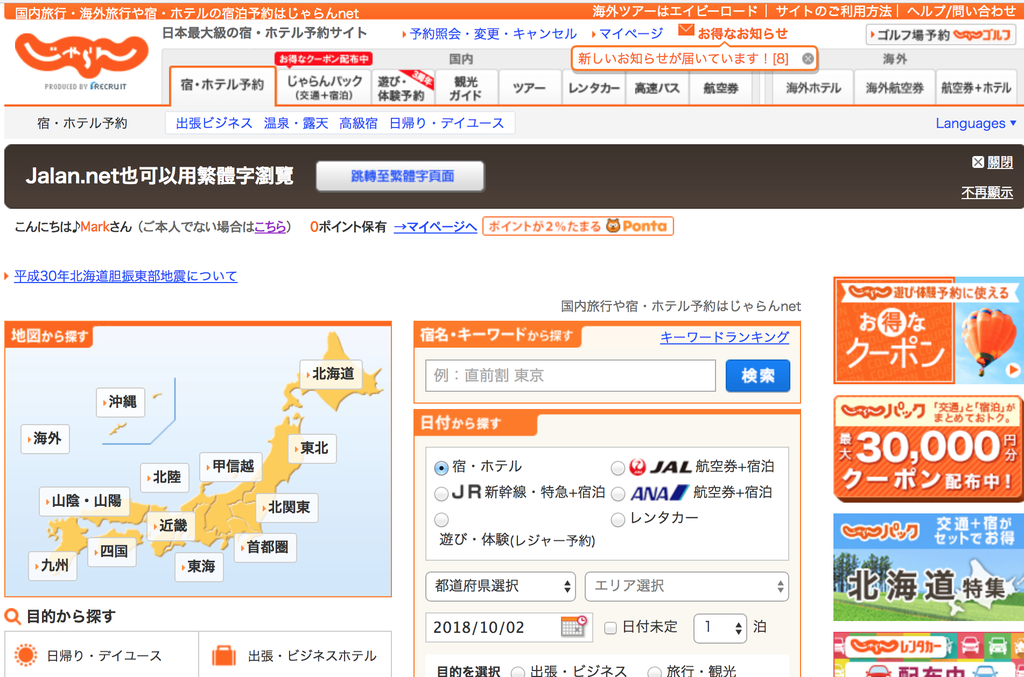Select 北海道 on the map

click(331, 374)
